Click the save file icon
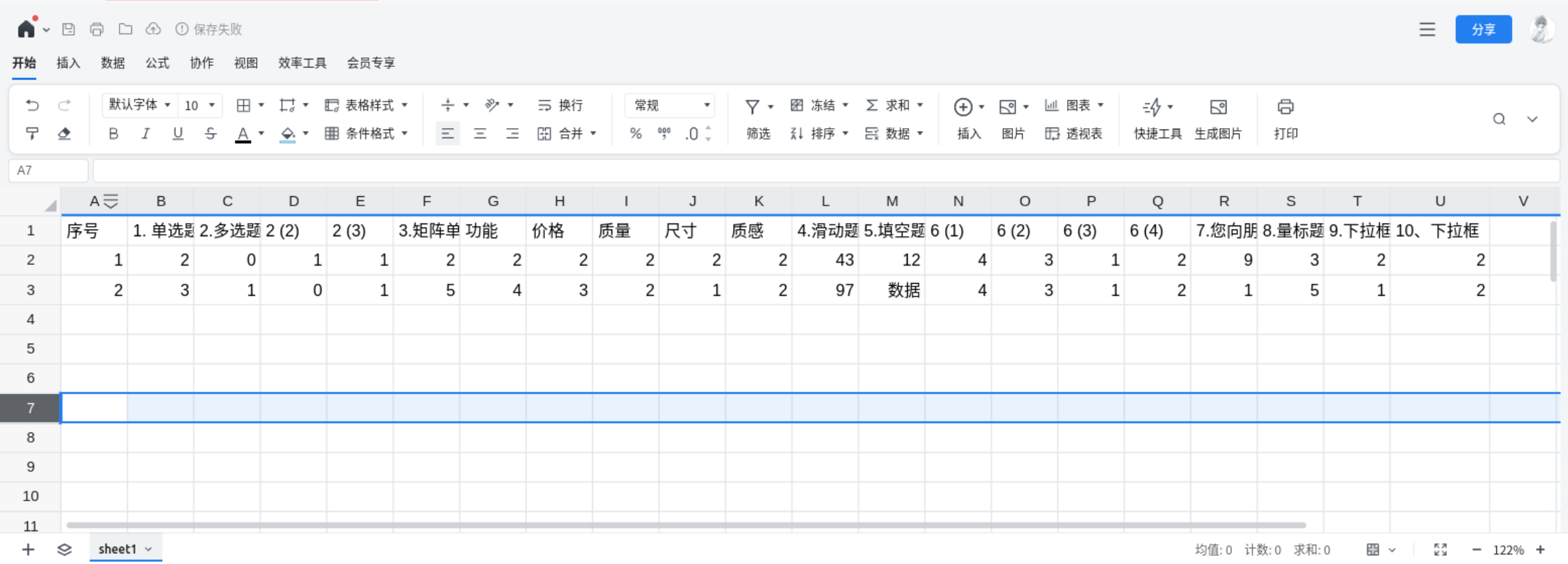The width and height of the screenshot is (1568, 564). [68, 29]
